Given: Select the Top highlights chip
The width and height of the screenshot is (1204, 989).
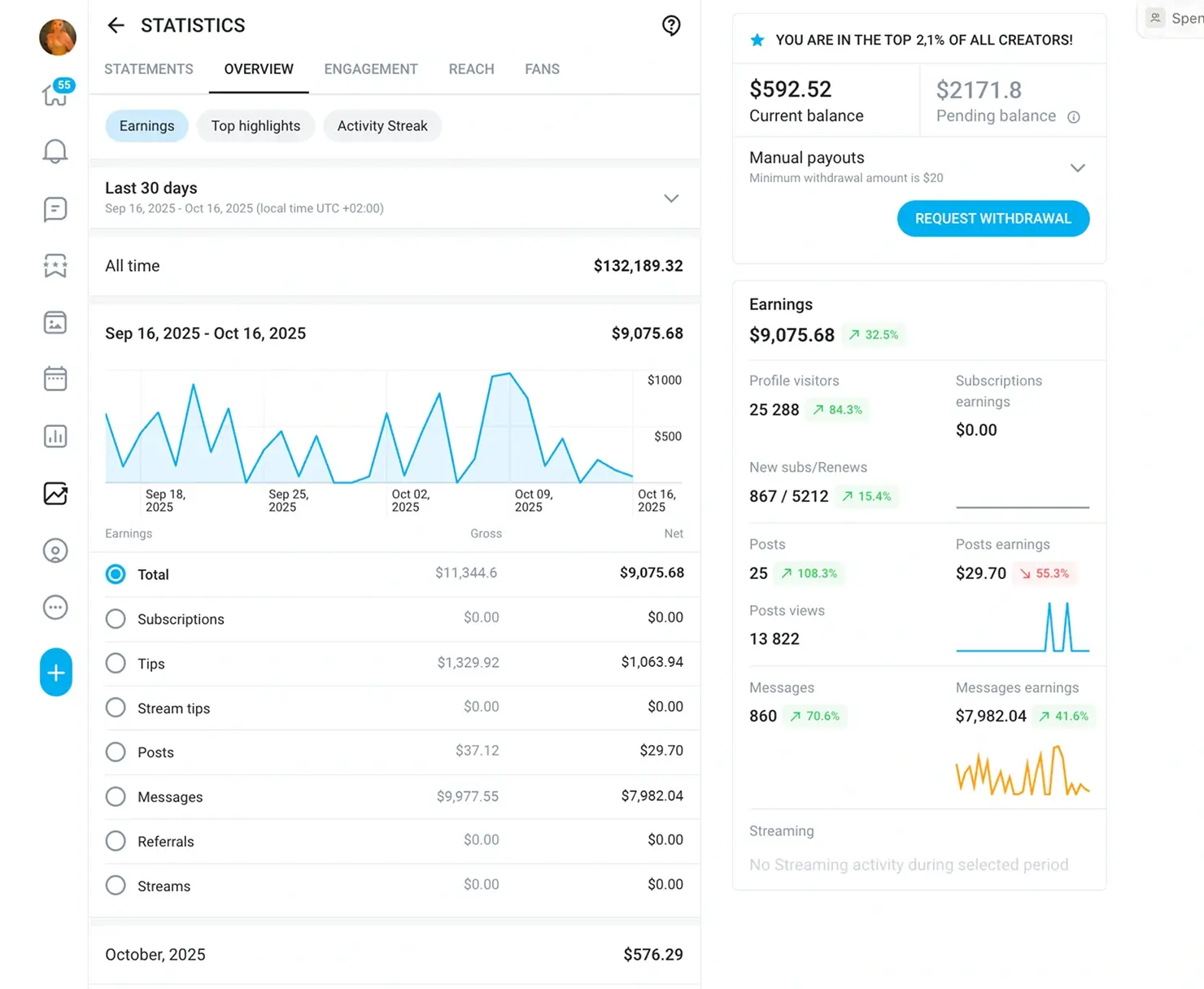Looking at the screenshot, I should (255, 126).
